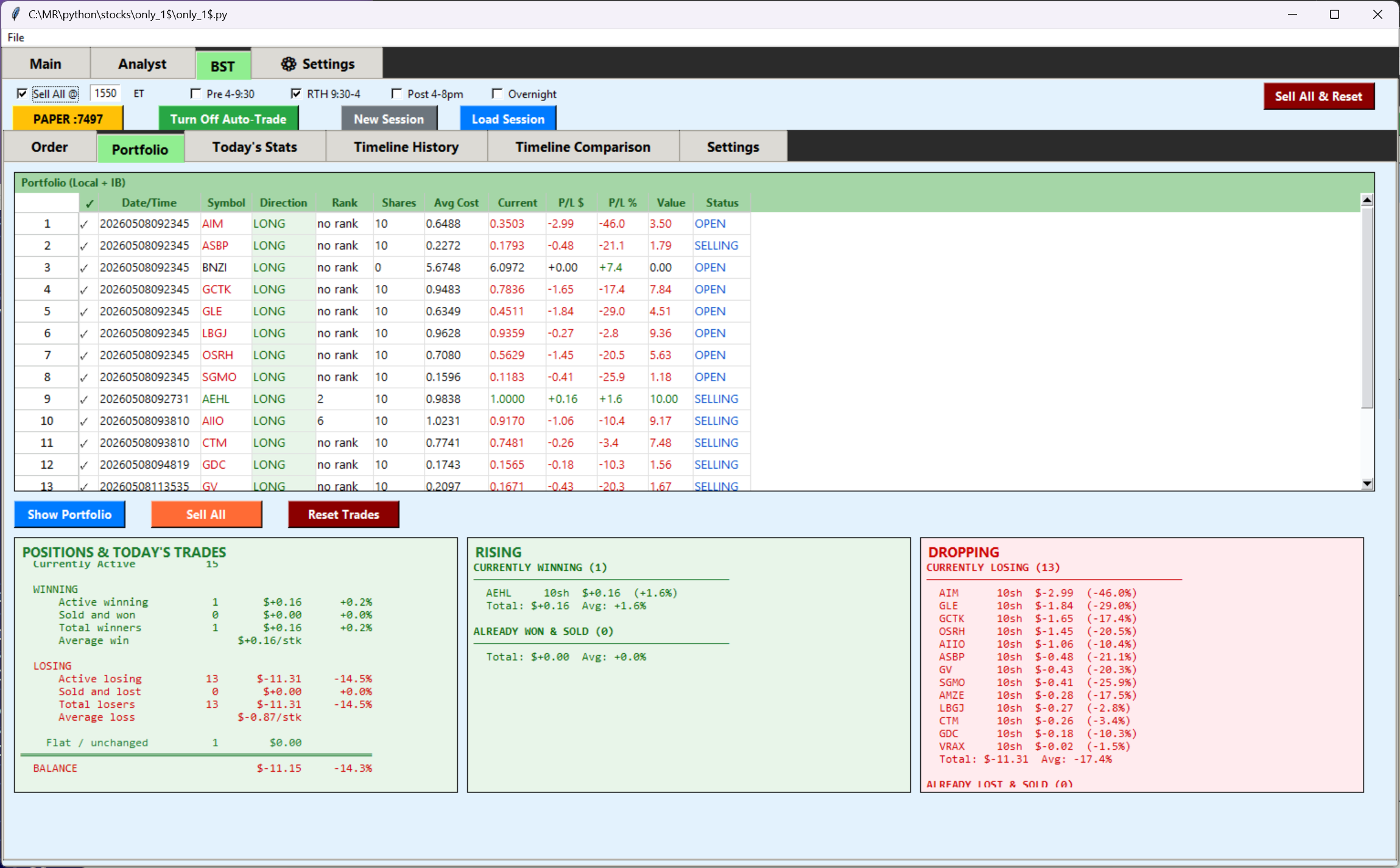Viewport: 1400px width, 868px height.
Task: Click the Symbol column header
Action: [x=226, y=203]
